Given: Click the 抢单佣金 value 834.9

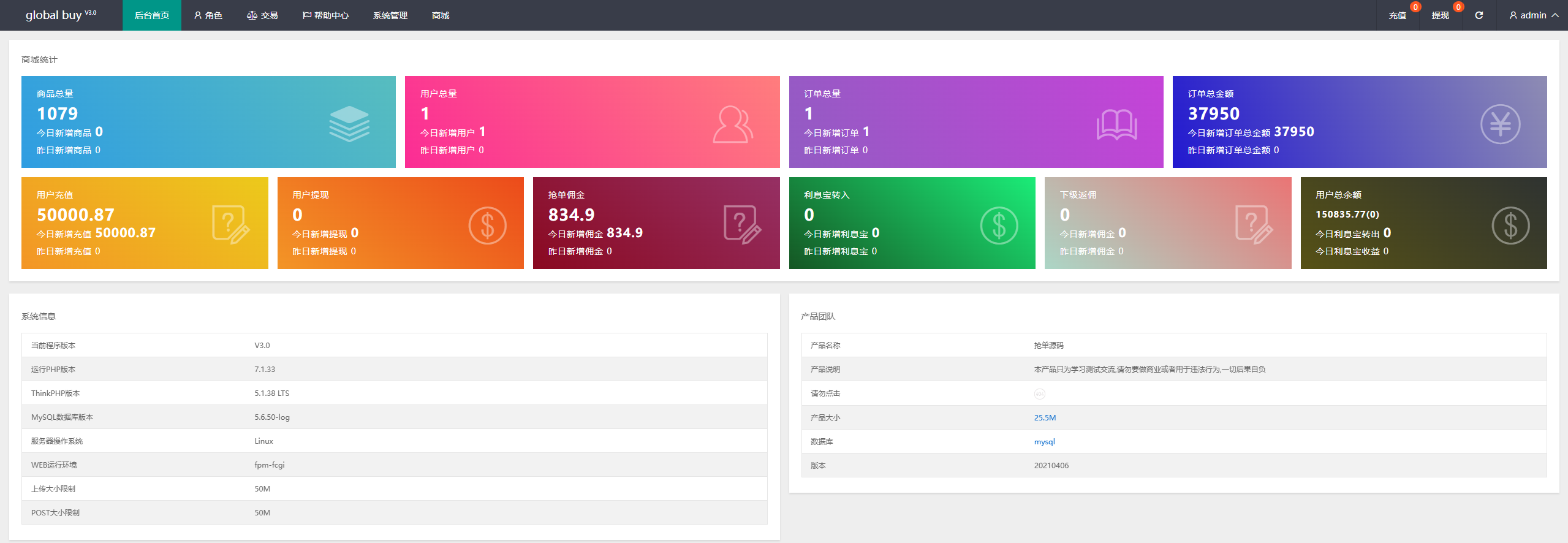Looking at the screenshot, I should click(571, 215).
